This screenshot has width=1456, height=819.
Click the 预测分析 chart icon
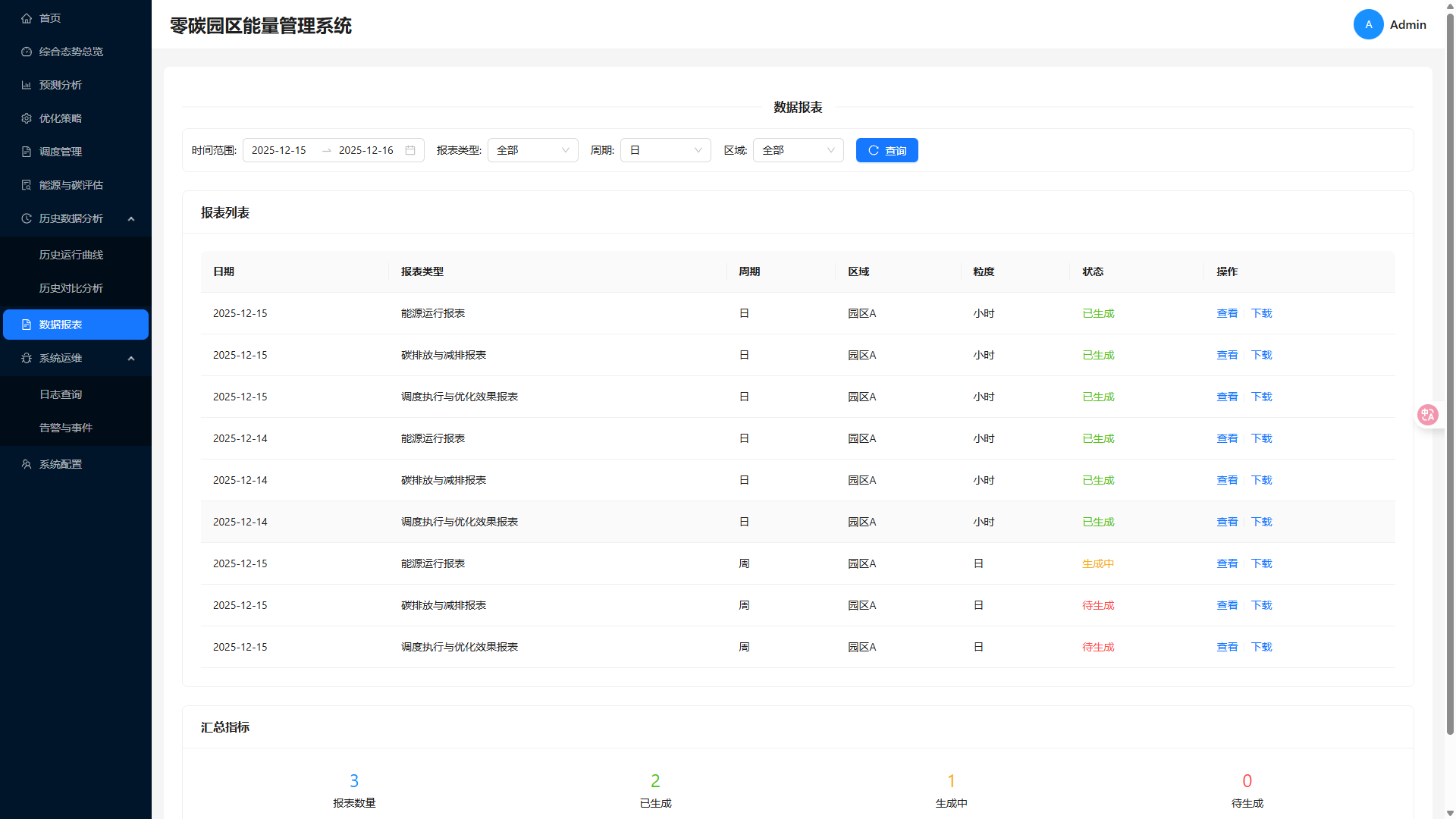point(26,85)
